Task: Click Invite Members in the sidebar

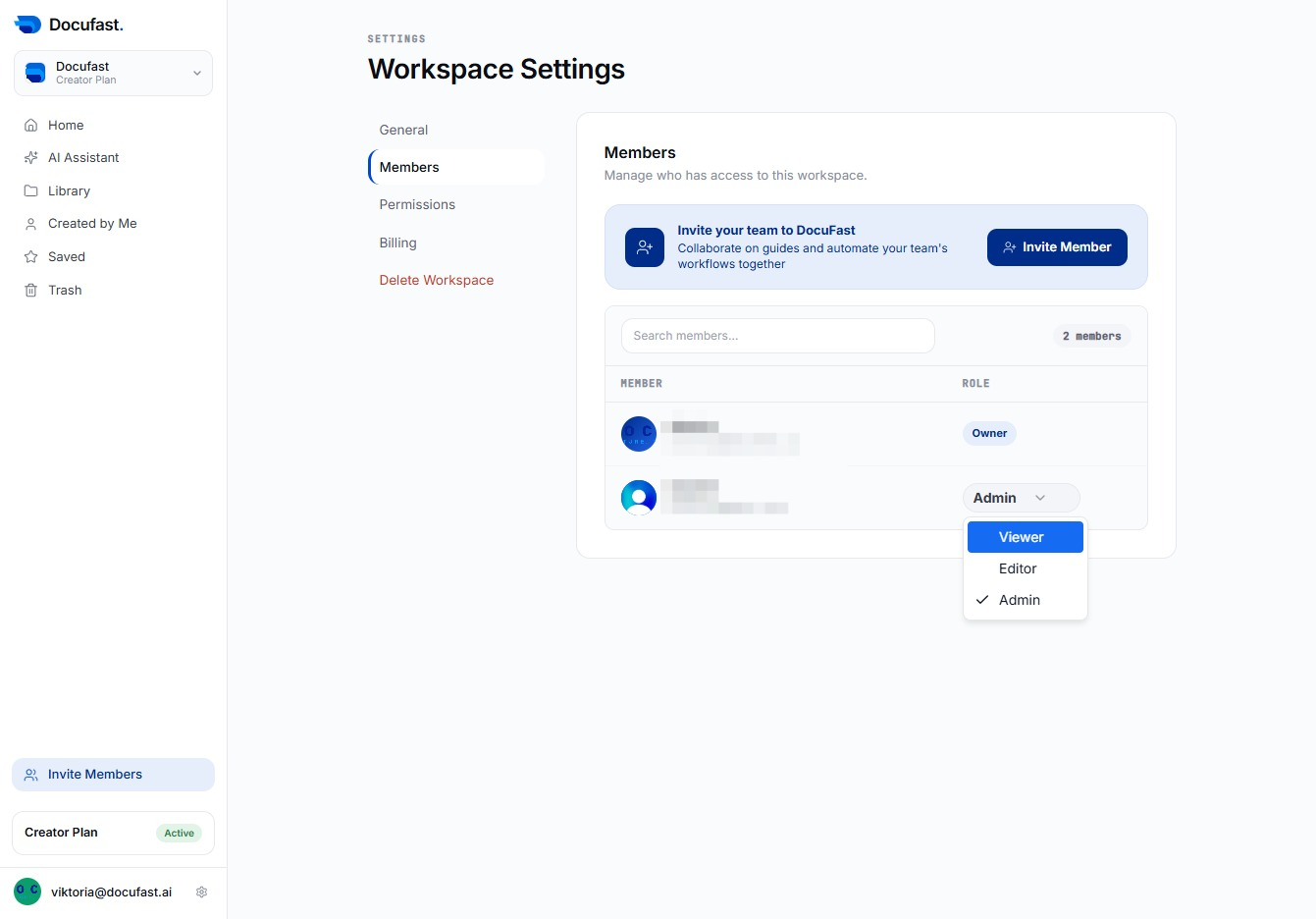Action: point(113,775)
